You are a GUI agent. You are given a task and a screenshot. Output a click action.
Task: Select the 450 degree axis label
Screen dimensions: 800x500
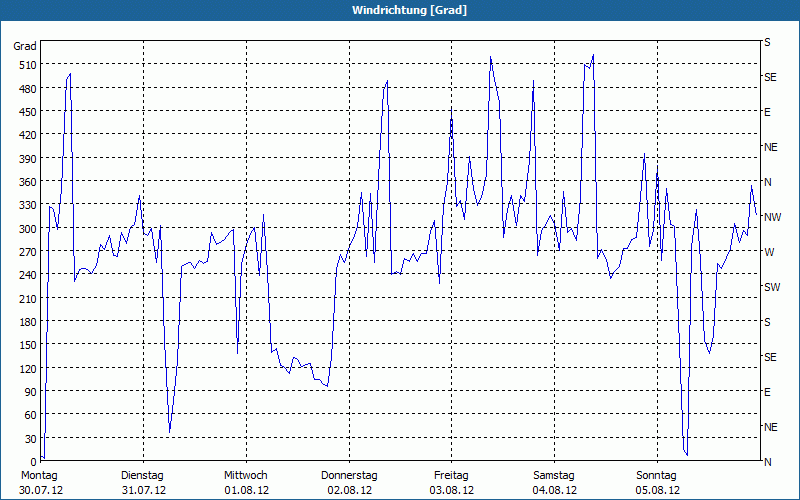point(25,112)
